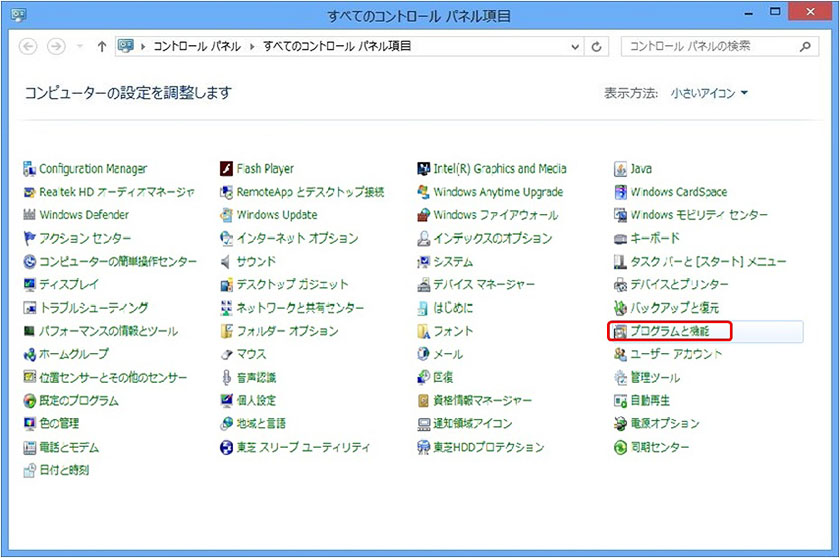Open the ネットワークと共有センター link

[x=300, y=308]
